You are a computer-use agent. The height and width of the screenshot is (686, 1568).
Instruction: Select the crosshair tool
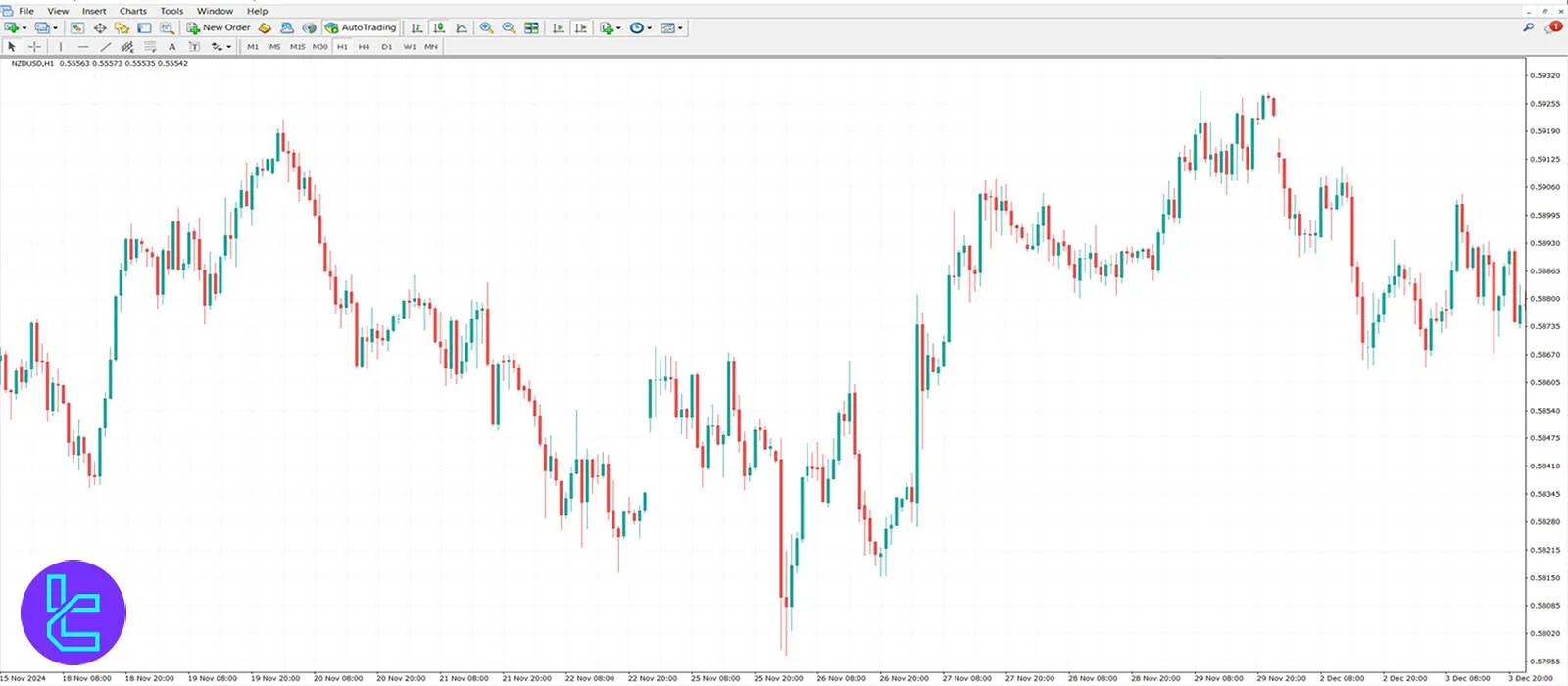pos(34,47)
